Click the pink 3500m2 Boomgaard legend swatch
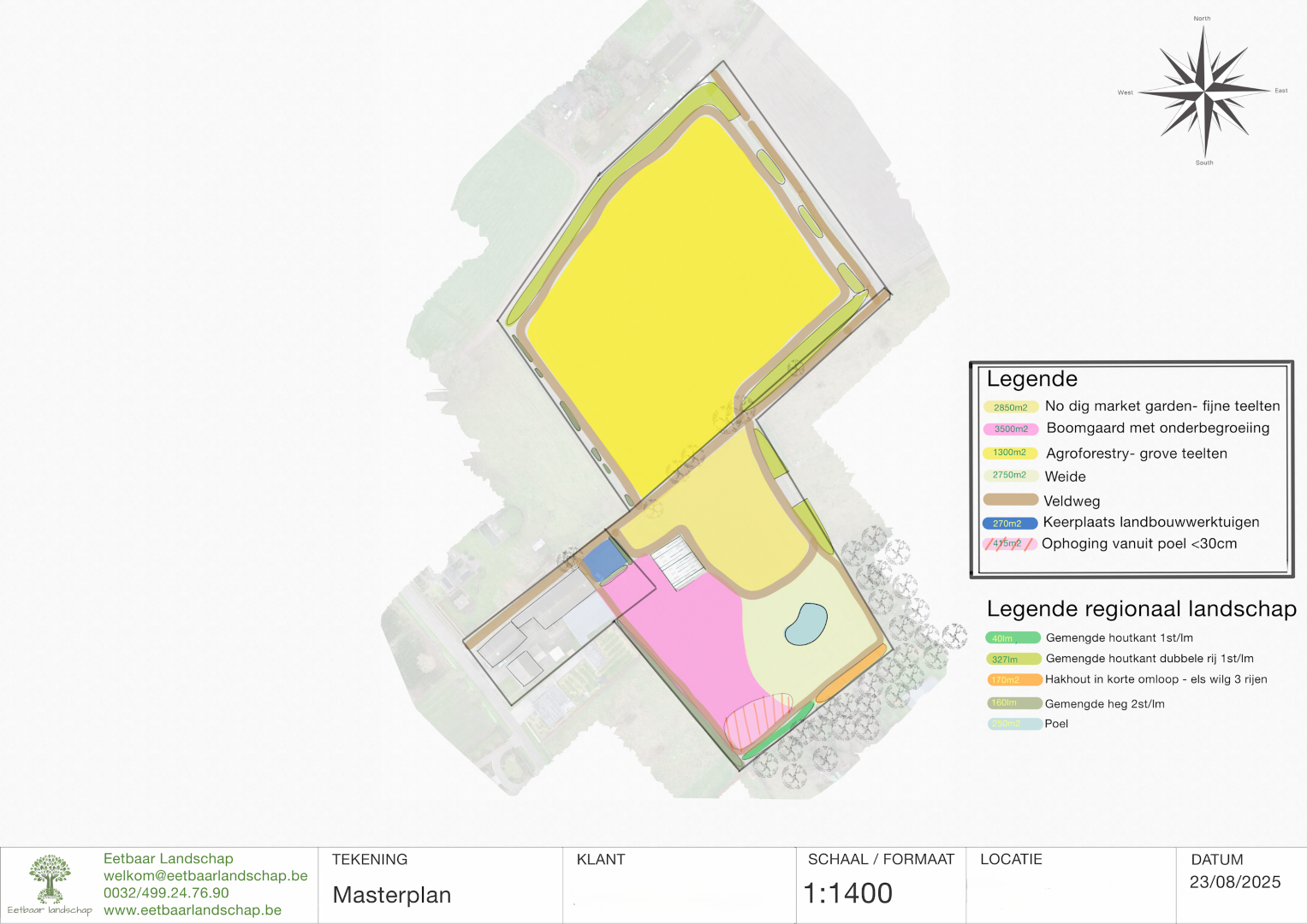This screenshot has width=1307, height=924. (x=1011, y=429)
